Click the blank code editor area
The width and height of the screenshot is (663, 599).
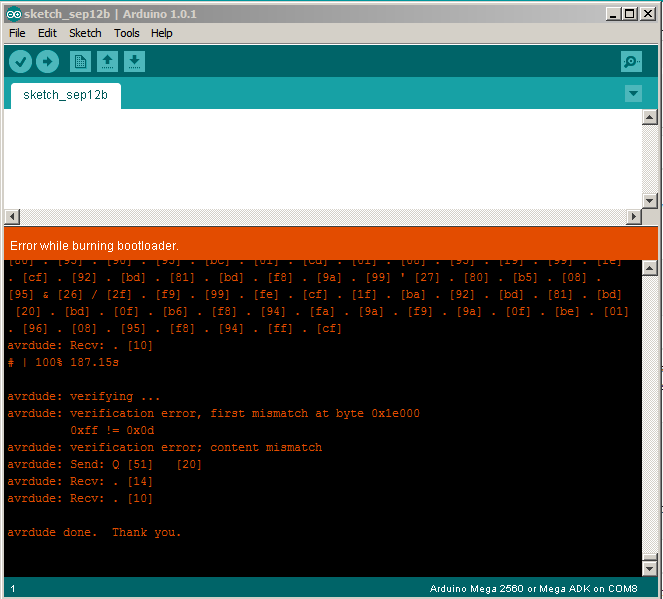pyautogui.click(x=323, y=159)
